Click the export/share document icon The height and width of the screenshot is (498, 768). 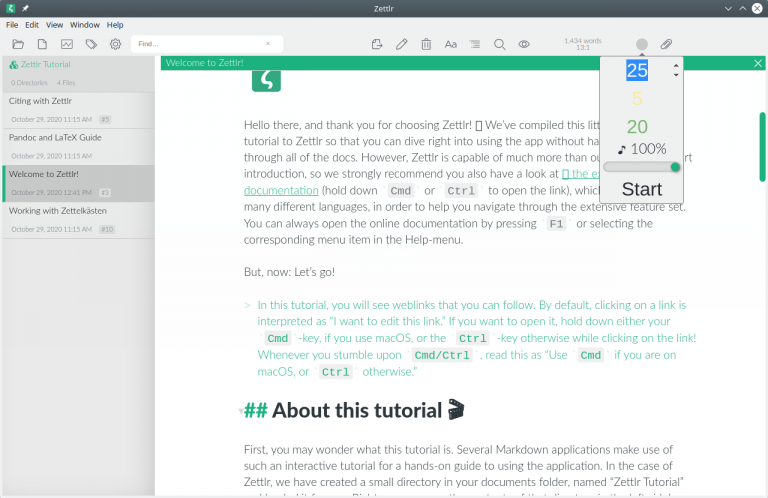(x=377, y=44)
